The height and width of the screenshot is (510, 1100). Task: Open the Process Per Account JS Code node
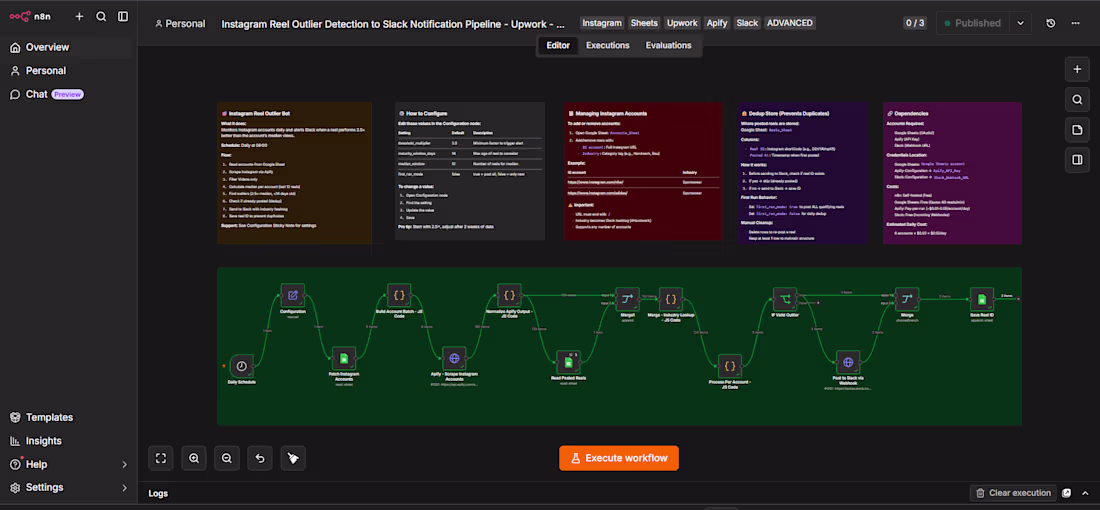[x=730, y=365]
